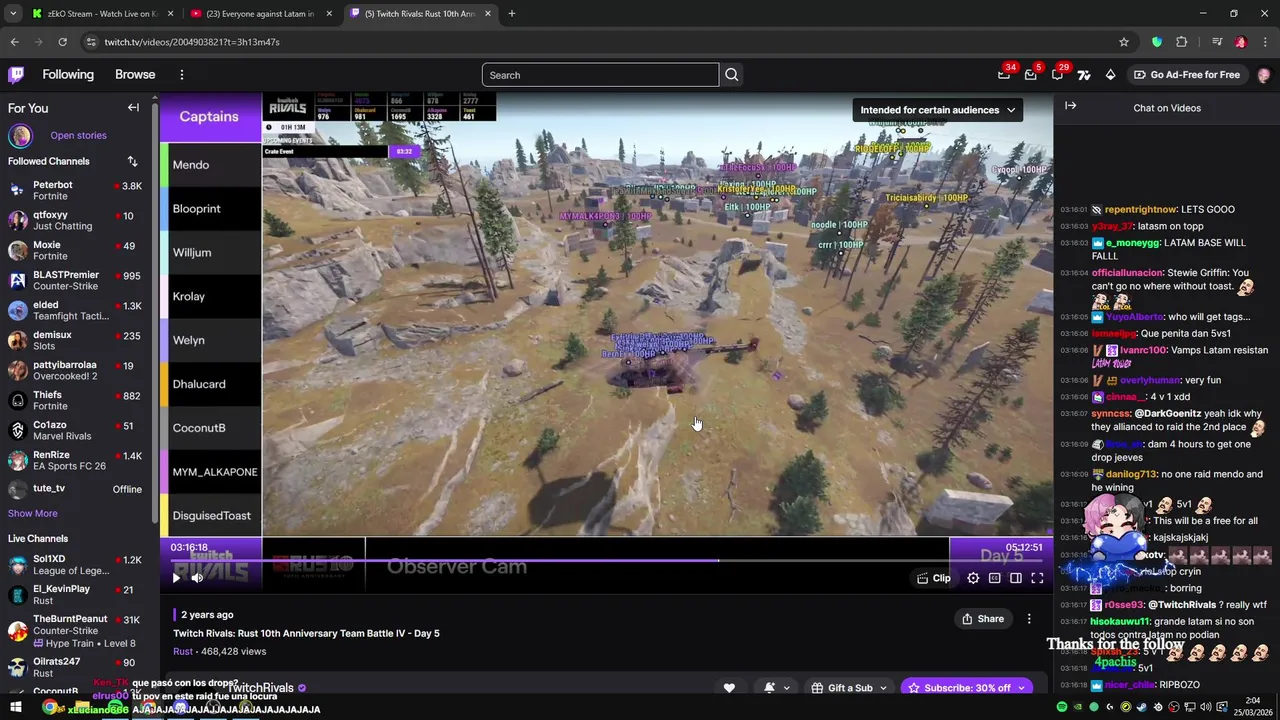Open qtfoxyy Just Chatting channel
1280x720 pixels.
click(x=79, y=221)
